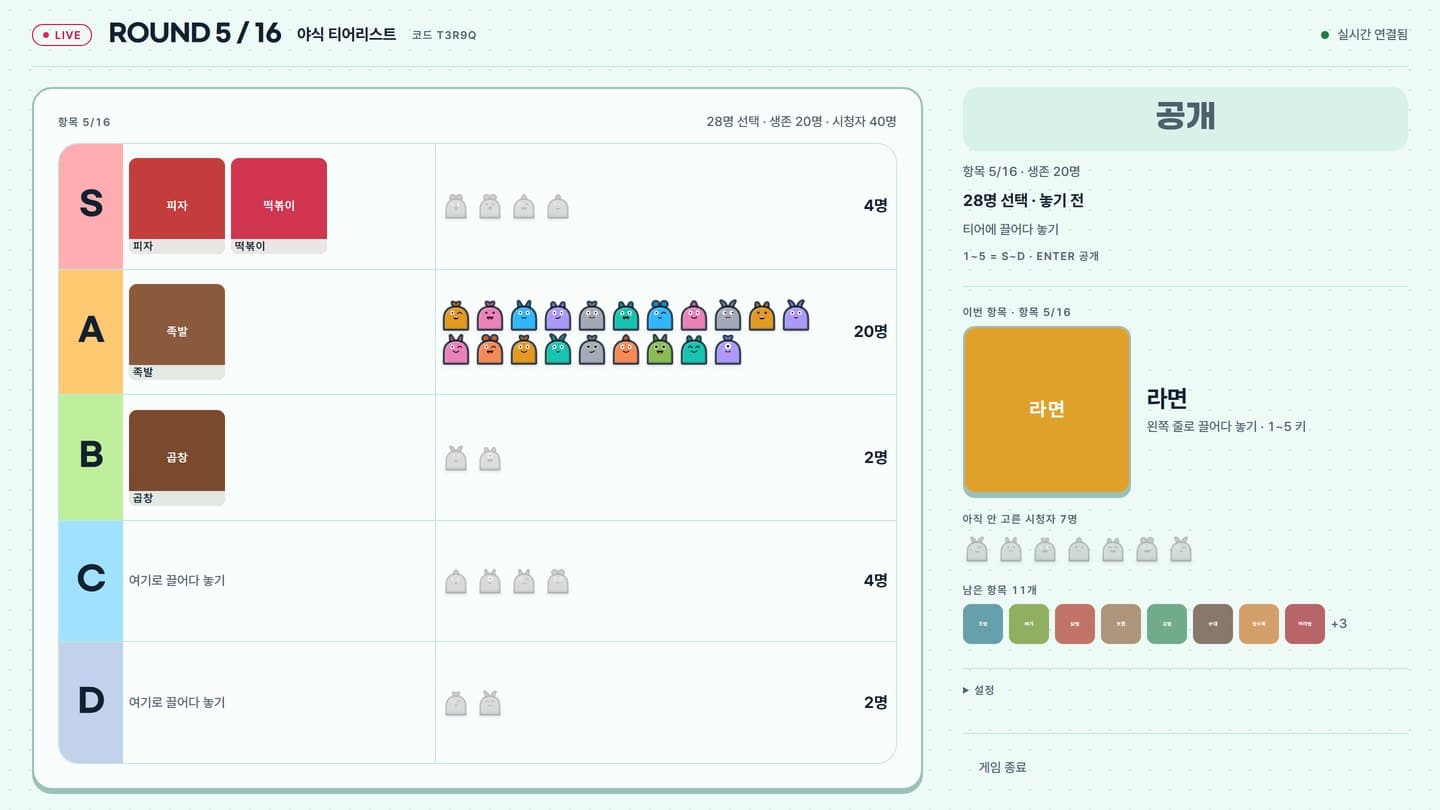Click the 곱창 card in B tier
Screen dimensions: 1440x810
[x=177, y=458]
